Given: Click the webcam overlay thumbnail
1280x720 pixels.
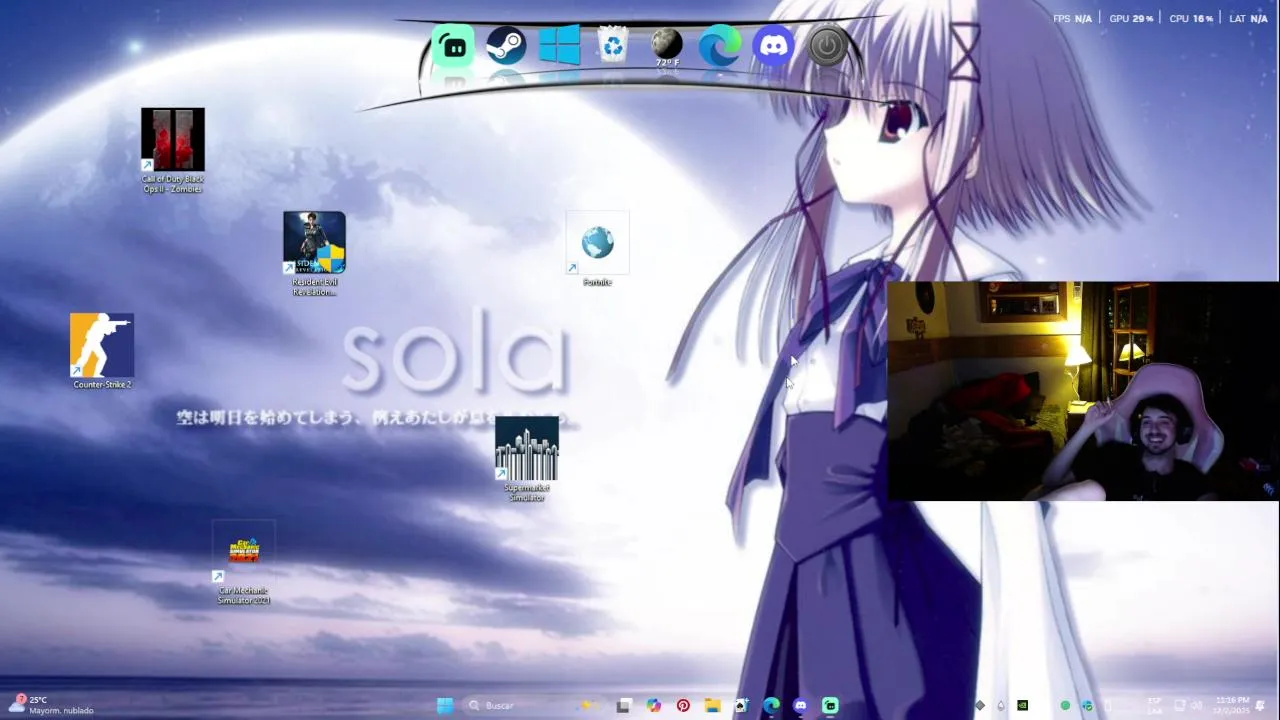Looking at the screenshot, I should (x=1082, y=391).
